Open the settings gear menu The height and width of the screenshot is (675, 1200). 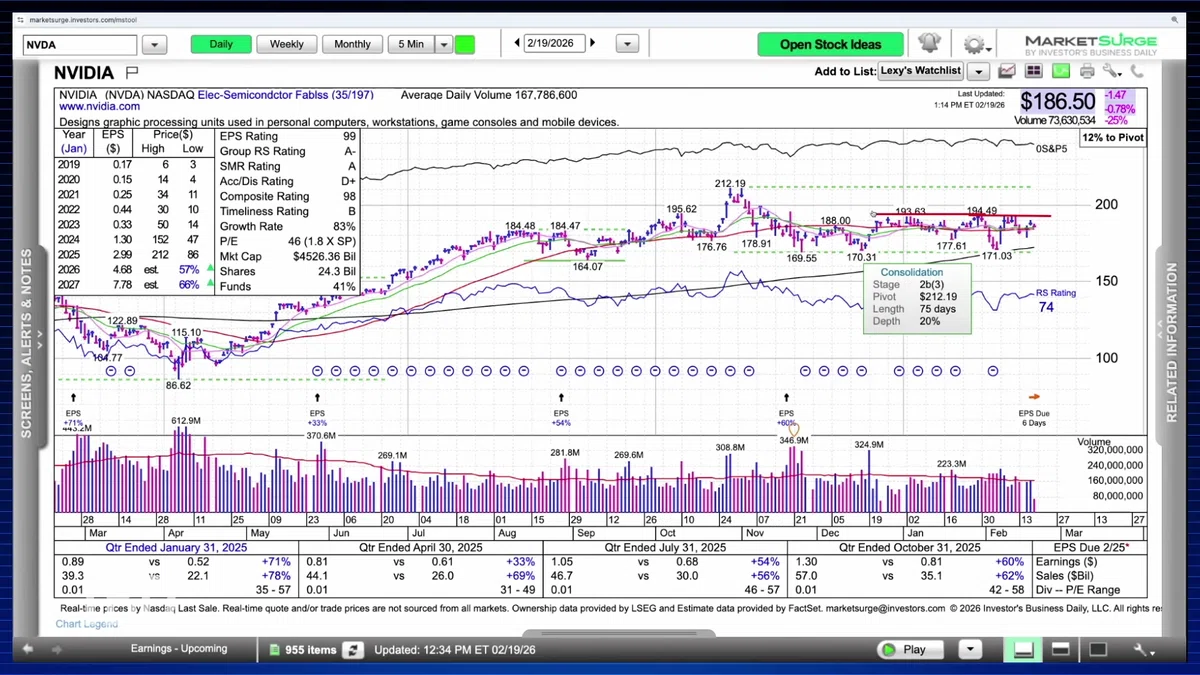pyautogui.click(x=973, y=45)
